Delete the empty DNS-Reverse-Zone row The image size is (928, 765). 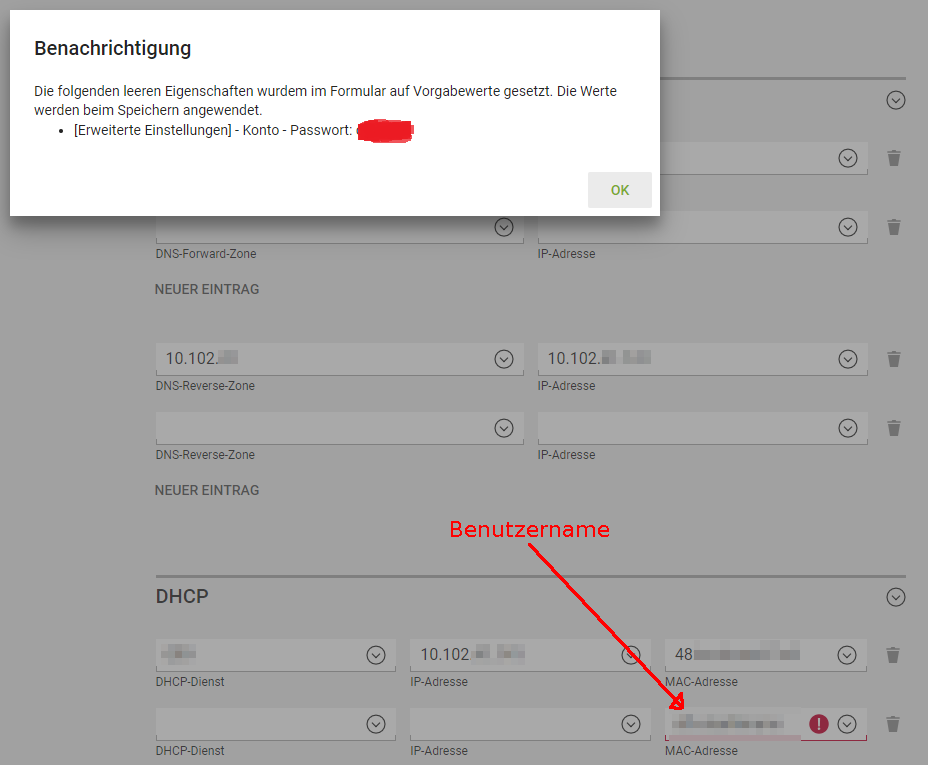tap(894, 428)
